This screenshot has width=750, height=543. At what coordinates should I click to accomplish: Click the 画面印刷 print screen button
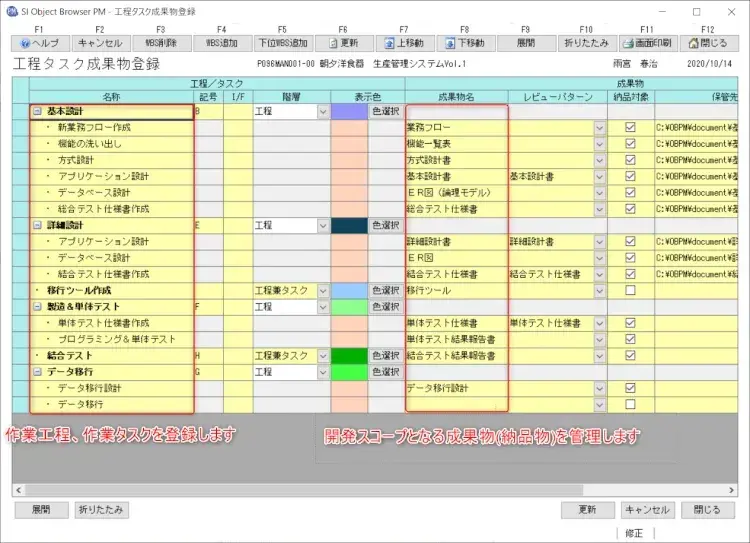tap(648, 43)
